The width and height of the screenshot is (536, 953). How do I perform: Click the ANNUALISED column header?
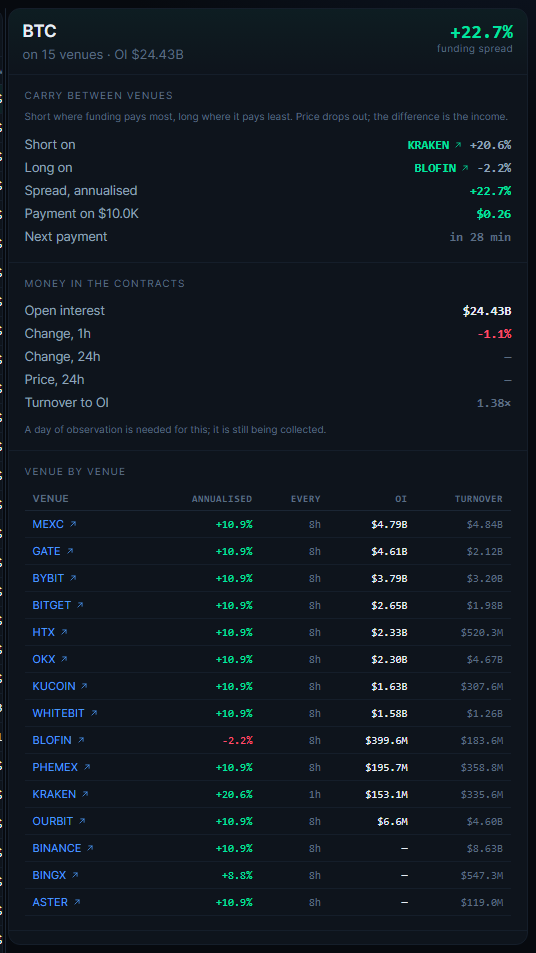click(222, 498)
